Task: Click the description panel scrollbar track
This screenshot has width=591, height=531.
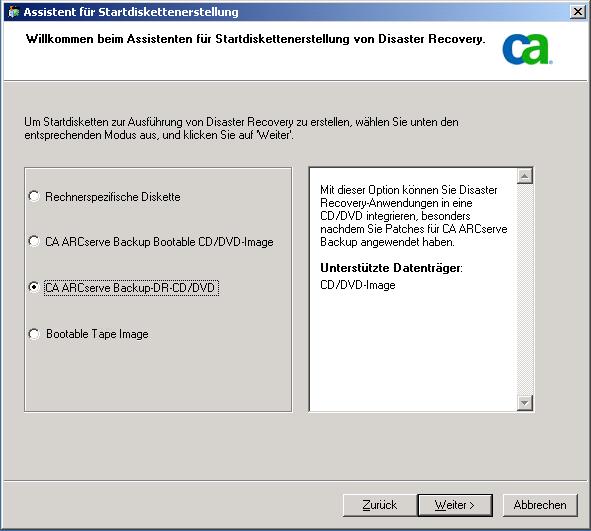Action: (525, 289)
